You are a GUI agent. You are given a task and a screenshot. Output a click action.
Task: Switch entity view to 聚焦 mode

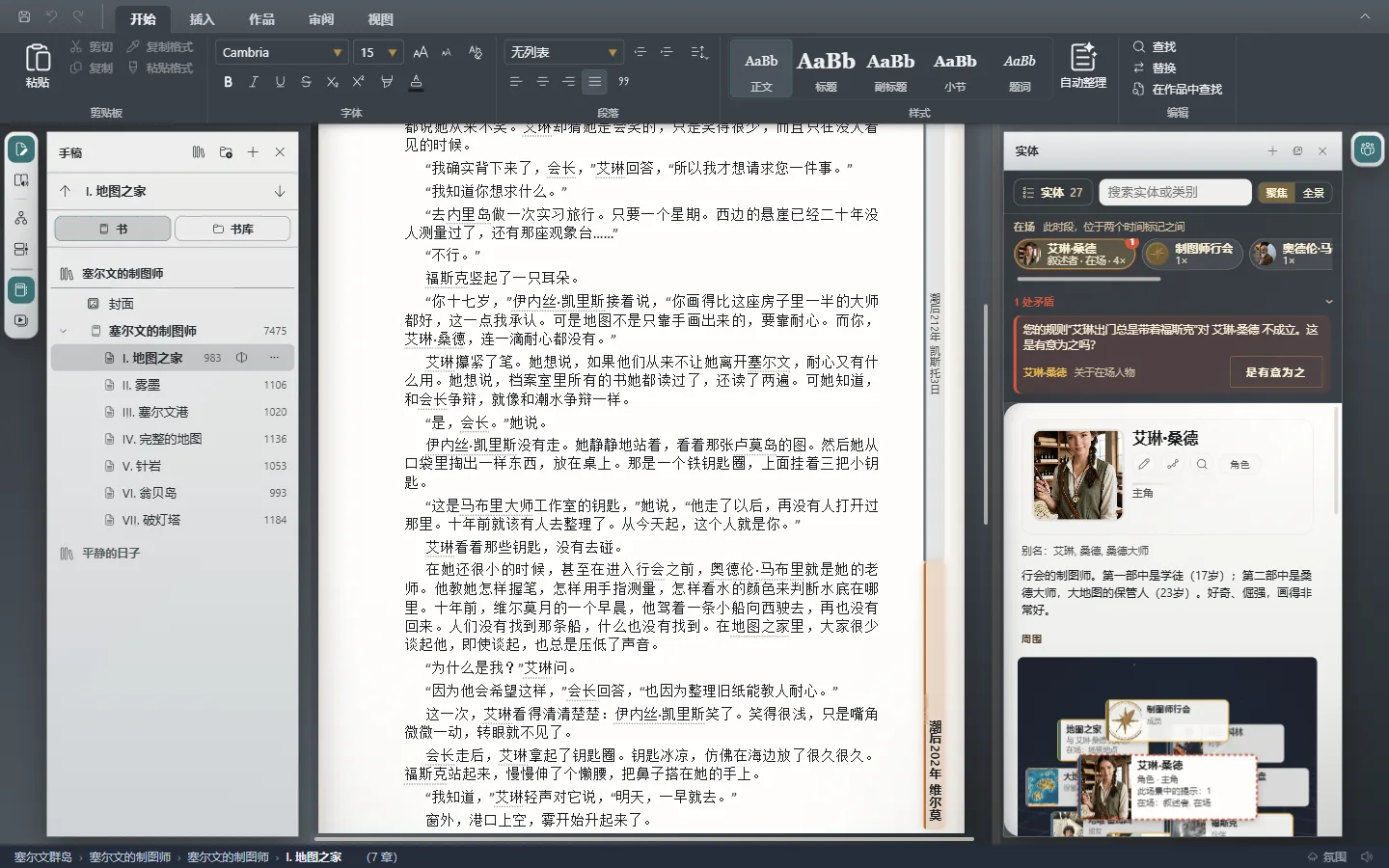point(1276,193)
